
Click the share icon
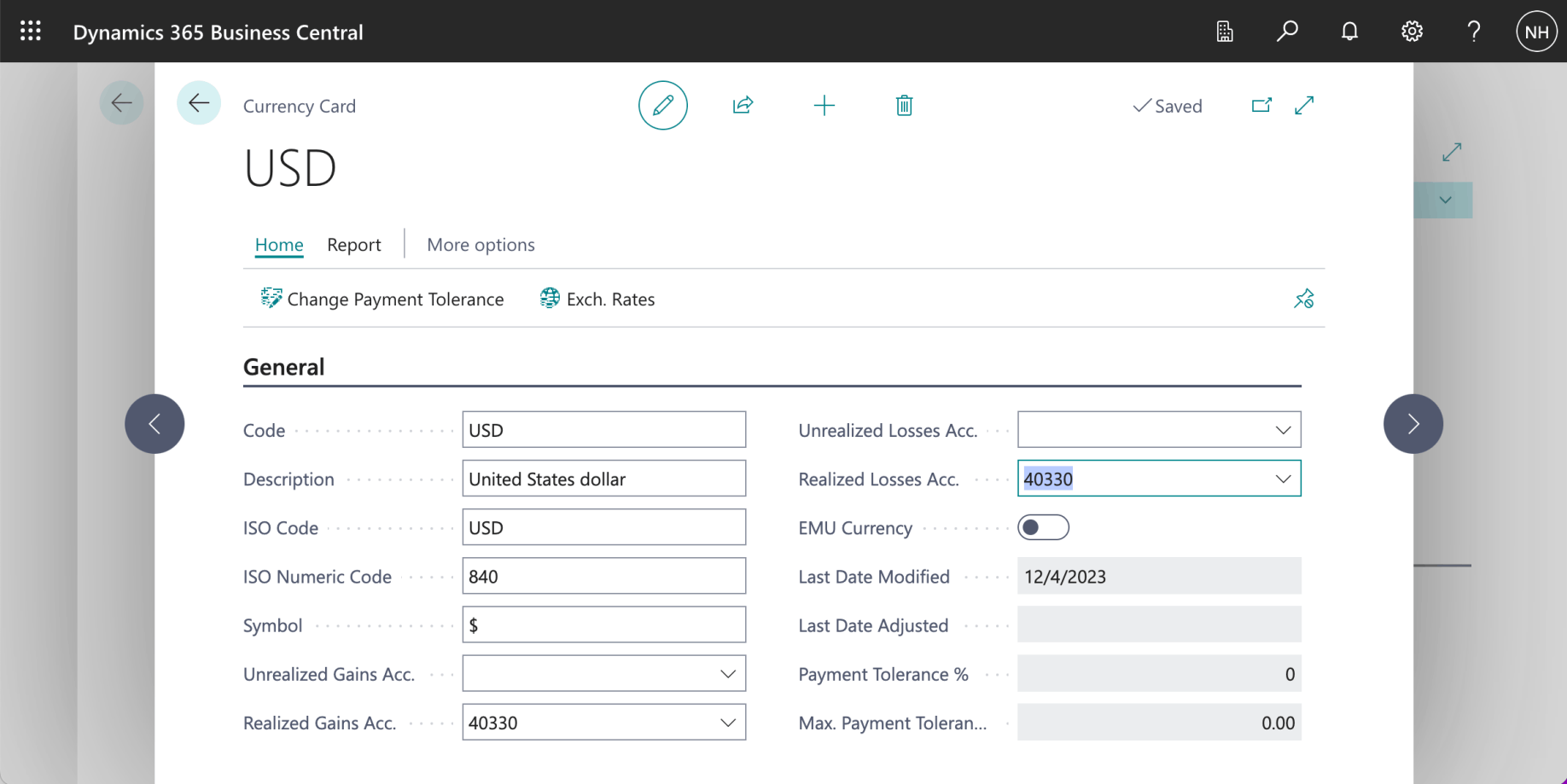tap(743, 106)
